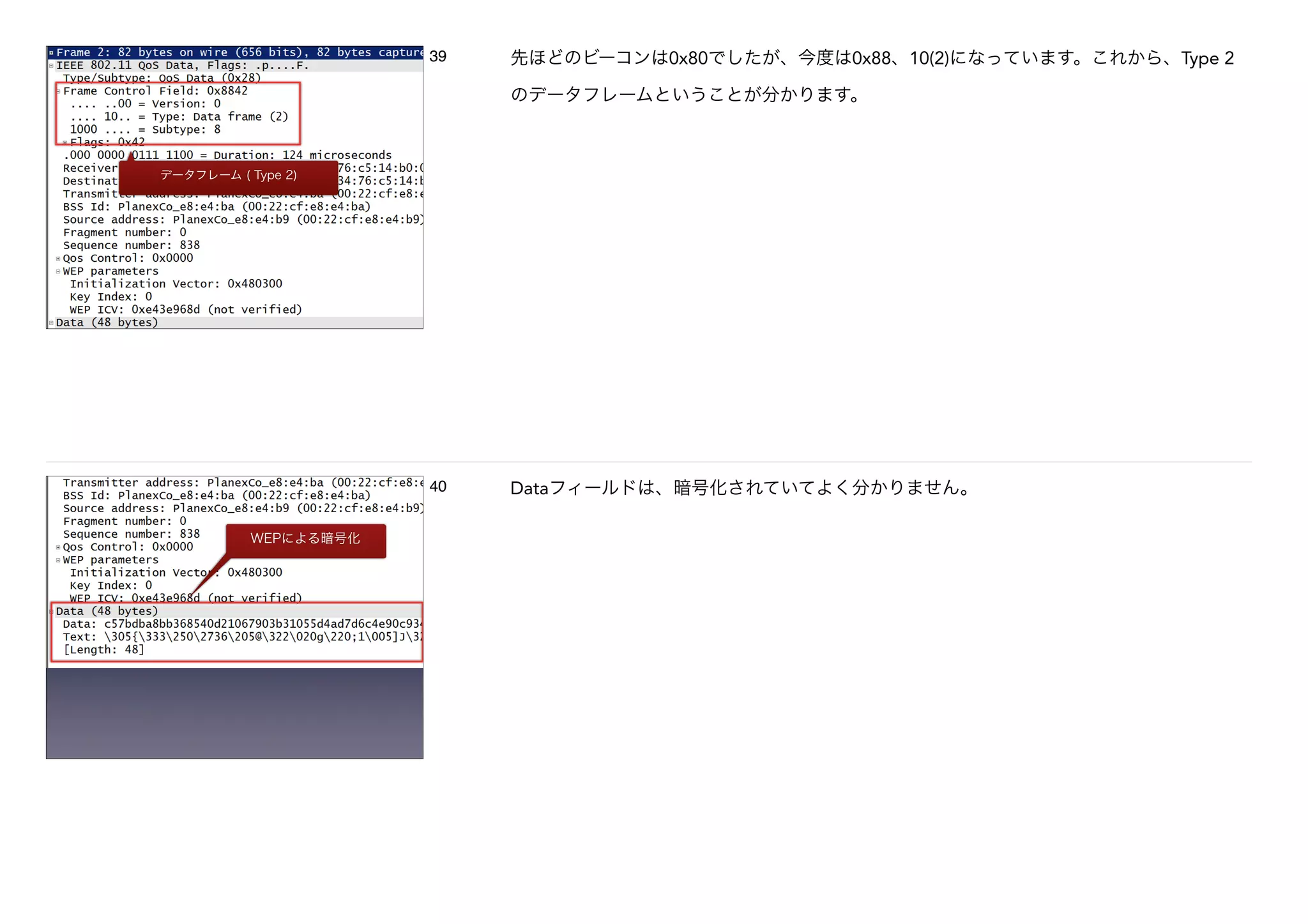
Task: Select the Data: c57bdba8bb36... hex row
Action: pyautogui.click(x=243, y=624)
